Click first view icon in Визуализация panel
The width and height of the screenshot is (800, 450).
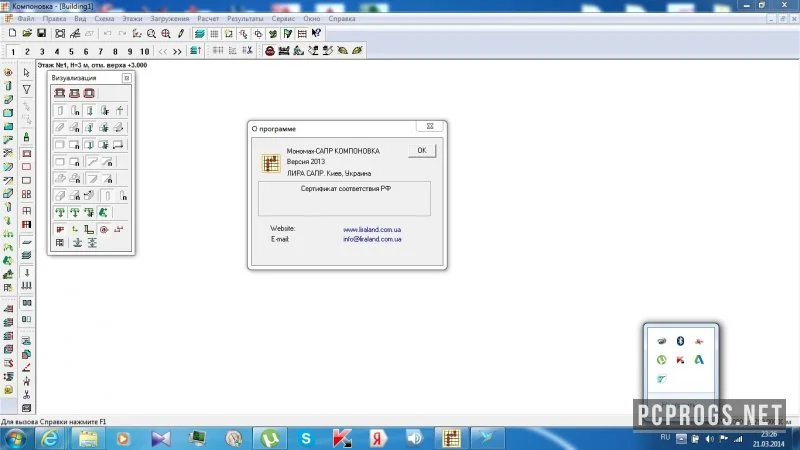click(60, 93)
